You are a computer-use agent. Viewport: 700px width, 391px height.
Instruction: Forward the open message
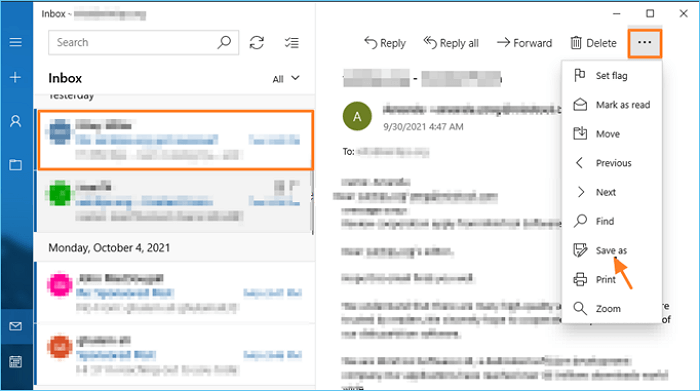[525, 43]
